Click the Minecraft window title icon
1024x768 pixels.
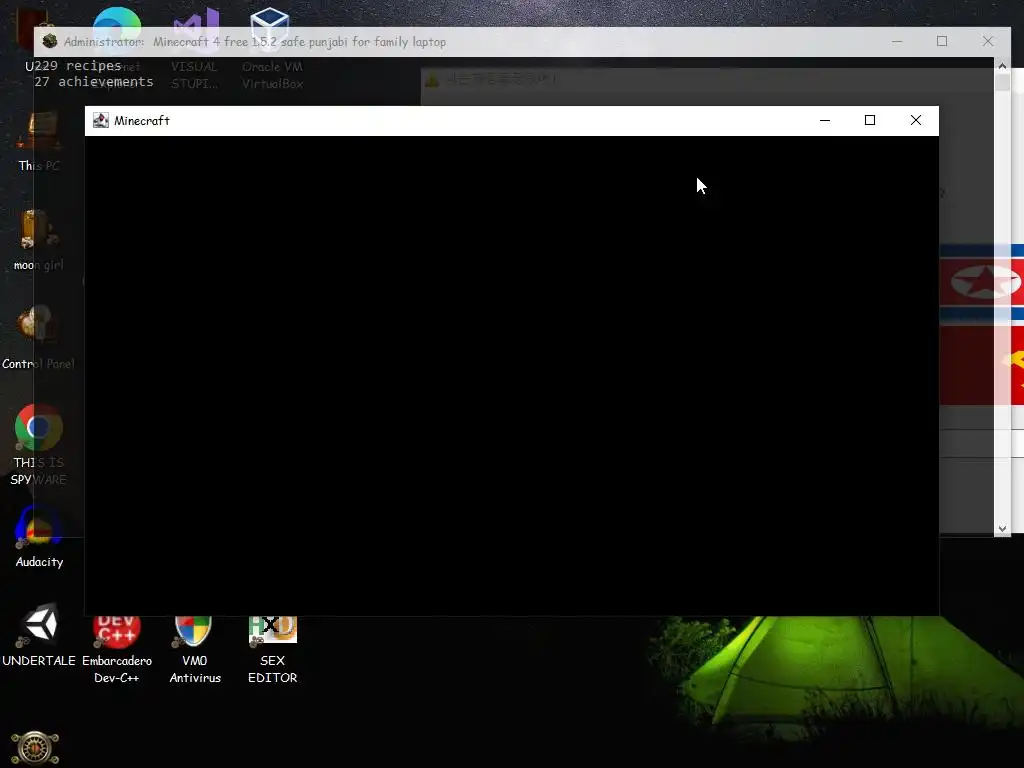click(x=101, y=120)
